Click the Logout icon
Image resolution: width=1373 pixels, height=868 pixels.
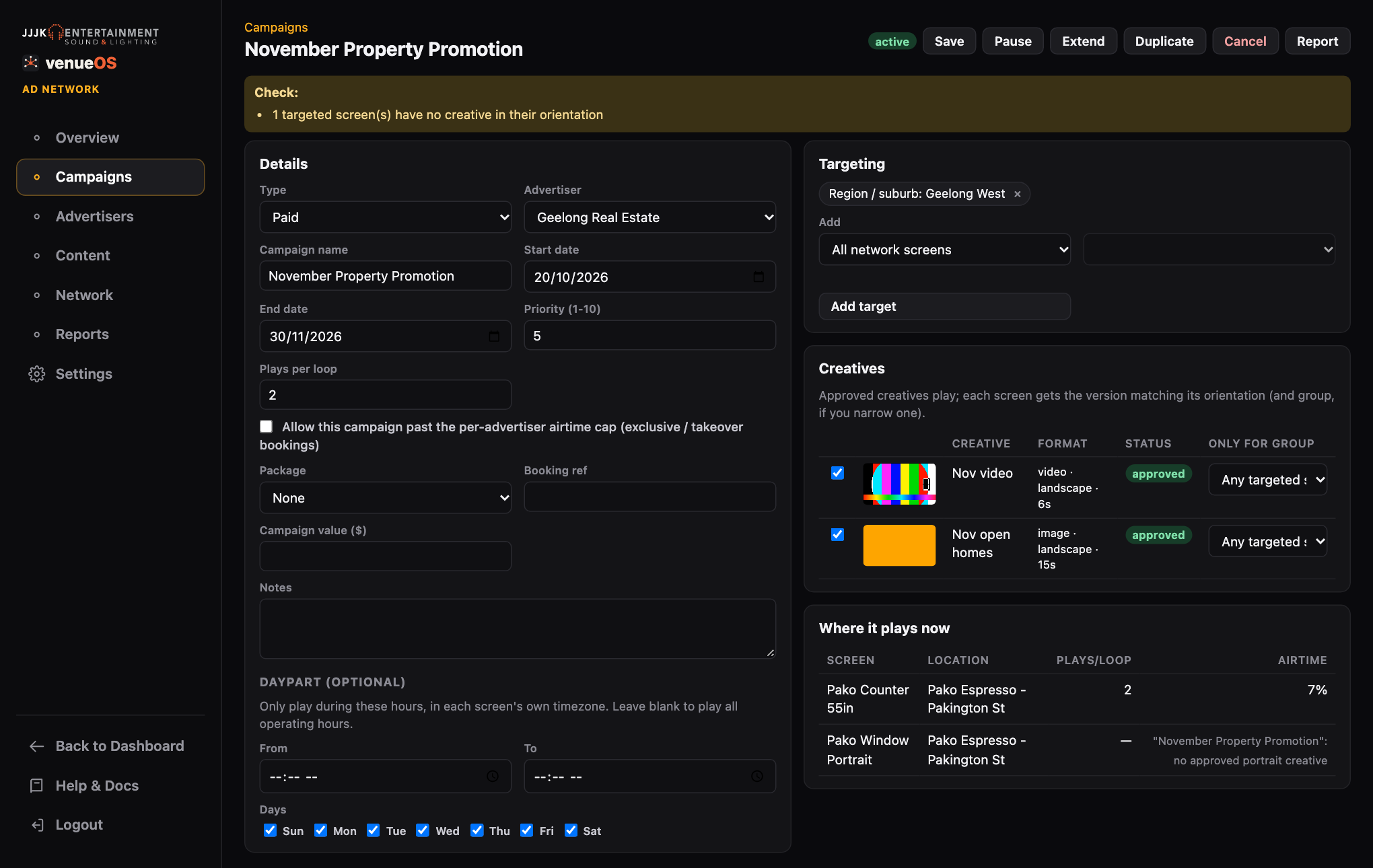[x=37, y=825]
